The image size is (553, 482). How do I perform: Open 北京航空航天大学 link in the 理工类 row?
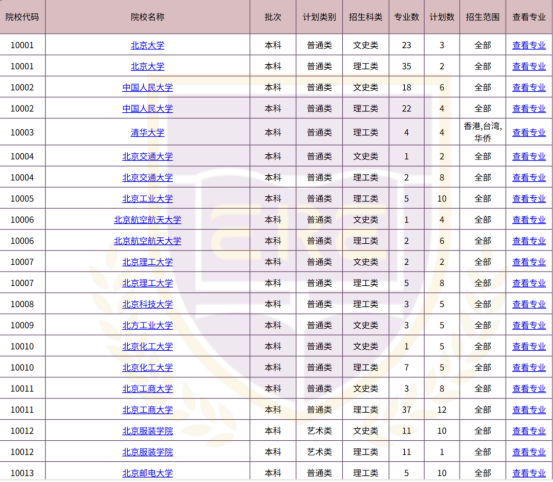[147, 241]
